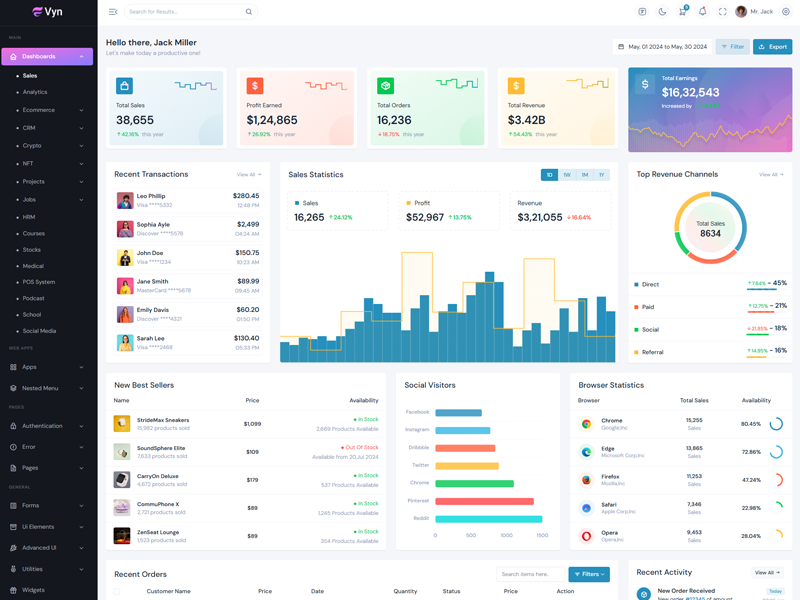Click the Total Sales bag icon

(x=125, y=86)
